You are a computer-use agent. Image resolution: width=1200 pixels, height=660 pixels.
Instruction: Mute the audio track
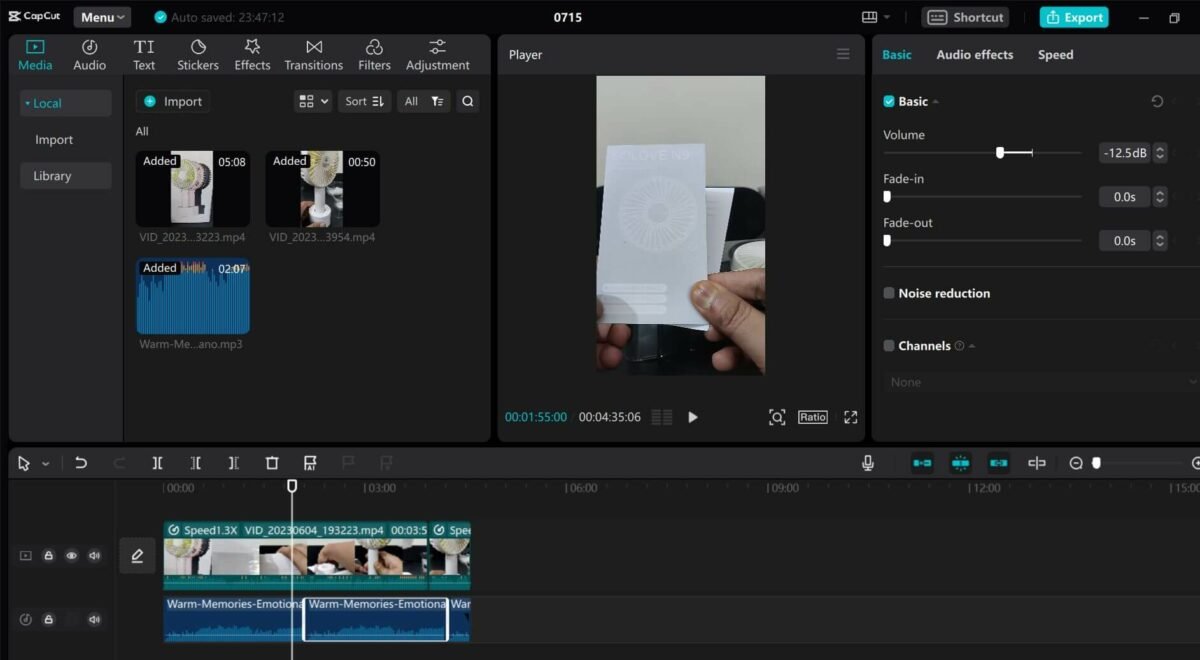click(94, 619)
